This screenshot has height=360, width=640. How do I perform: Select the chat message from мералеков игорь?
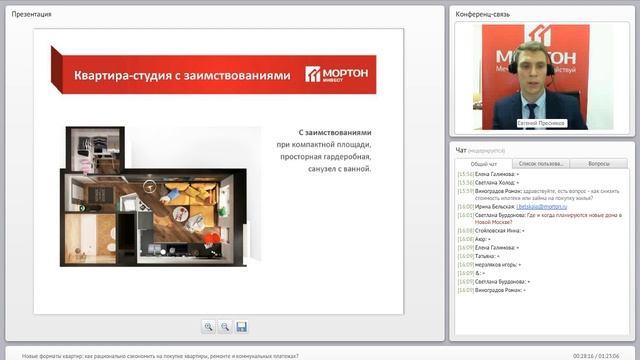(x=489, y=265)
